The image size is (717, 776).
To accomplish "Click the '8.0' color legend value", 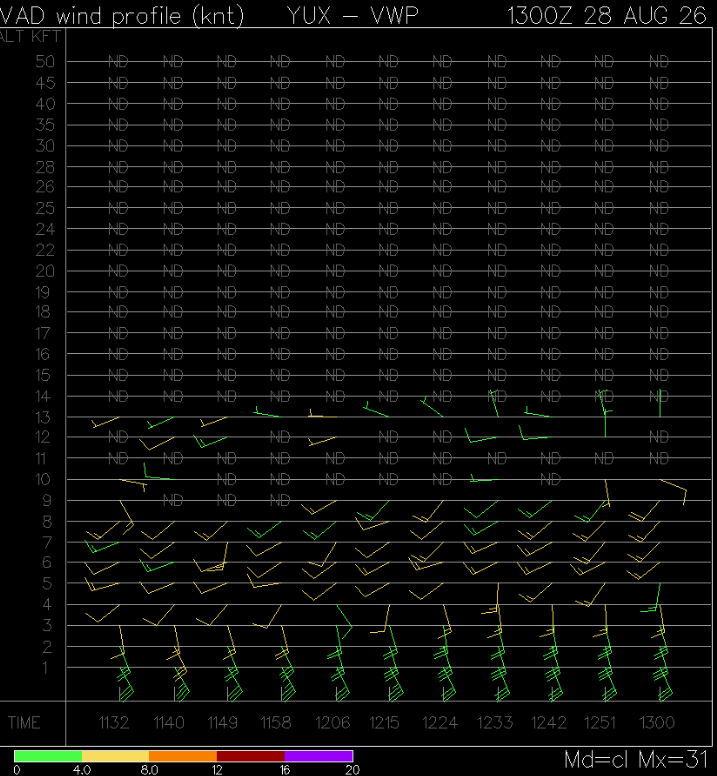I will (149, 770).
